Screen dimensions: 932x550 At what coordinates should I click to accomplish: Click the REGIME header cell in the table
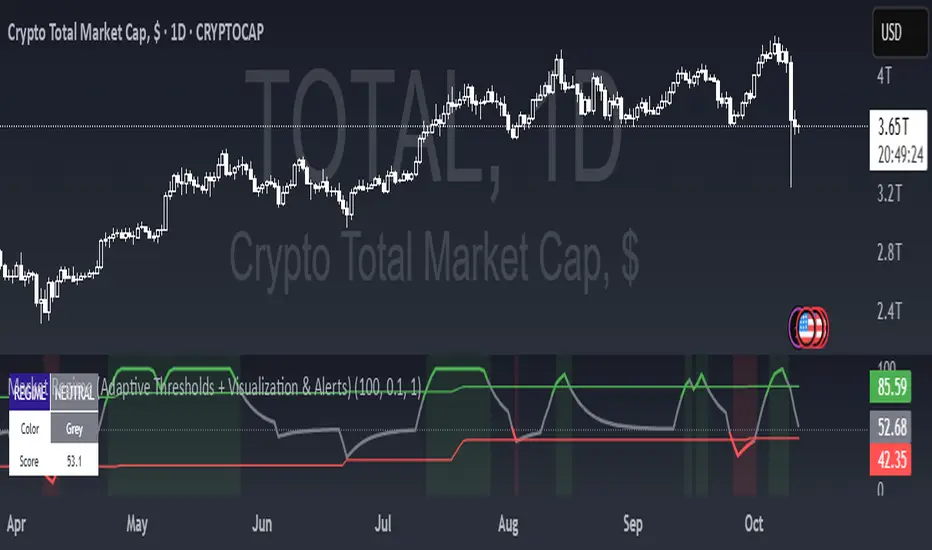(x=30, y=394)
